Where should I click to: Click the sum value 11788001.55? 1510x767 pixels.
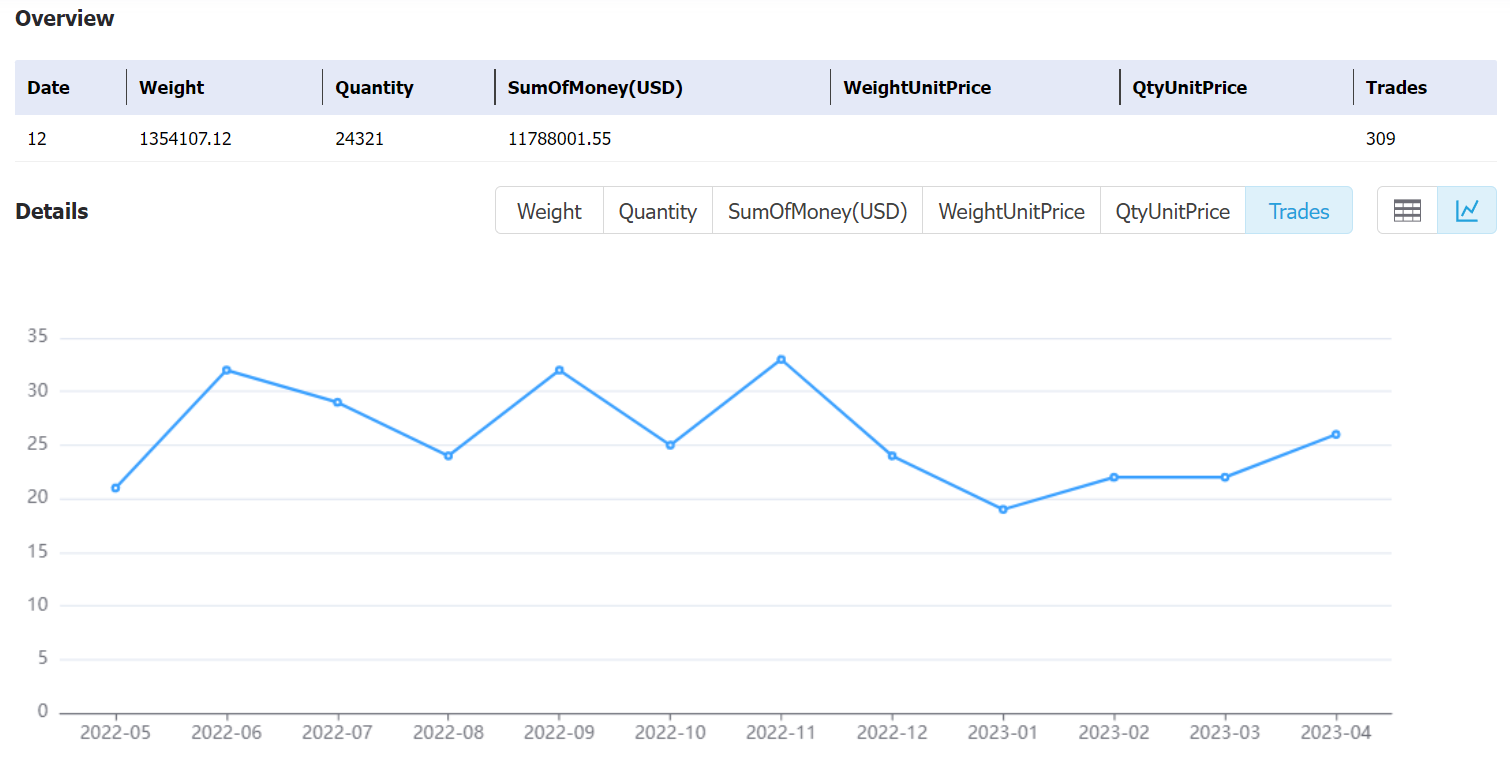(559, 139)
